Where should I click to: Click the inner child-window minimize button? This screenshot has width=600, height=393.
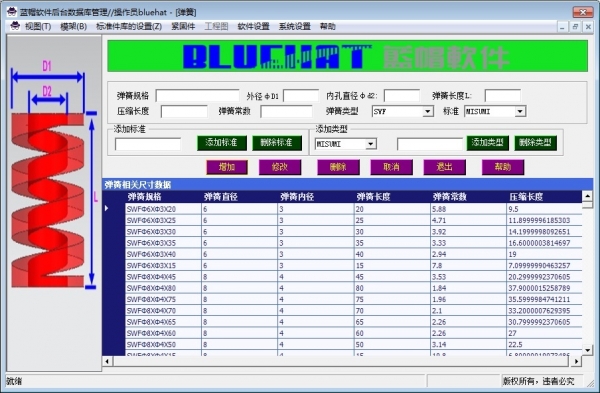[562, 27]
